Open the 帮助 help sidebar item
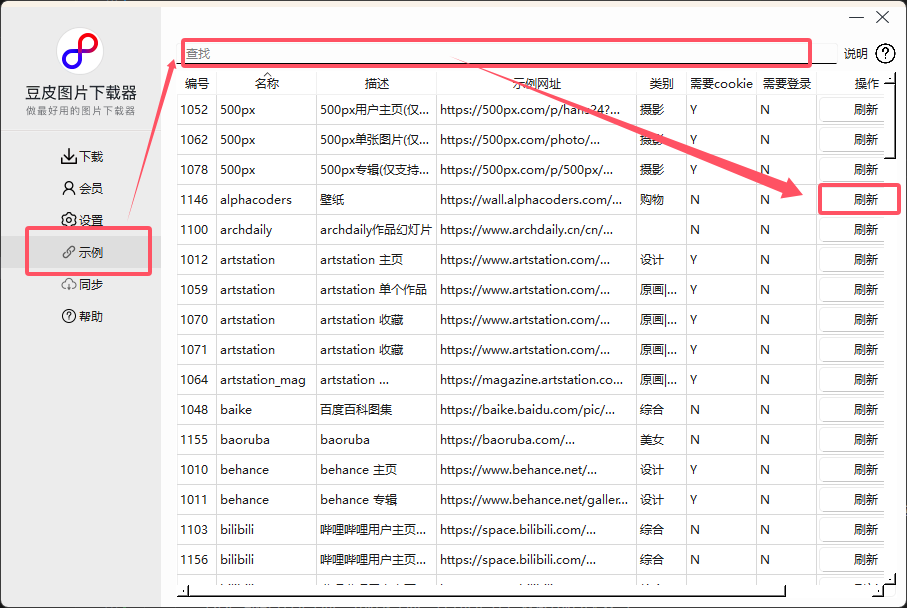 pyautogui.click(x=82, y=316)
